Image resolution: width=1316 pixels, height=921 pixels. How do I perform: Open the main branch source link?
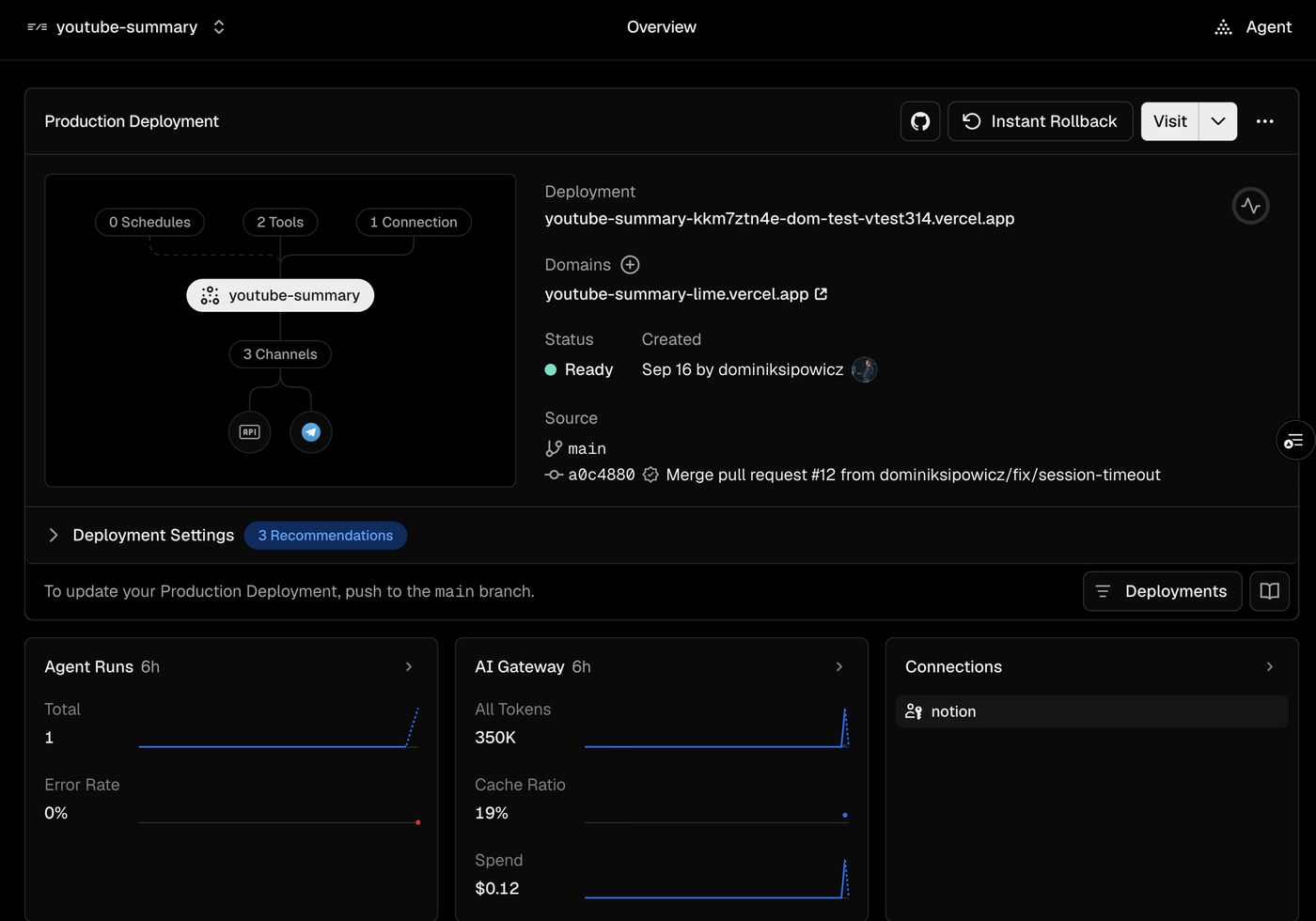pyautogui.click(x=576, y=448)
